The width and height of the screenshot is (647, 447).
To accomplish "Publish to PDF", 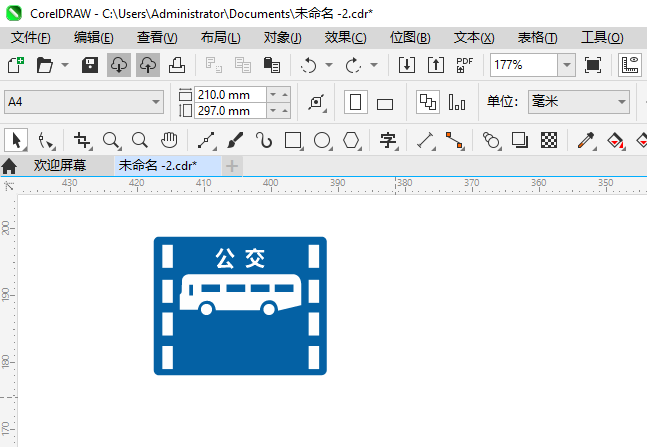I will click(465, 65).
